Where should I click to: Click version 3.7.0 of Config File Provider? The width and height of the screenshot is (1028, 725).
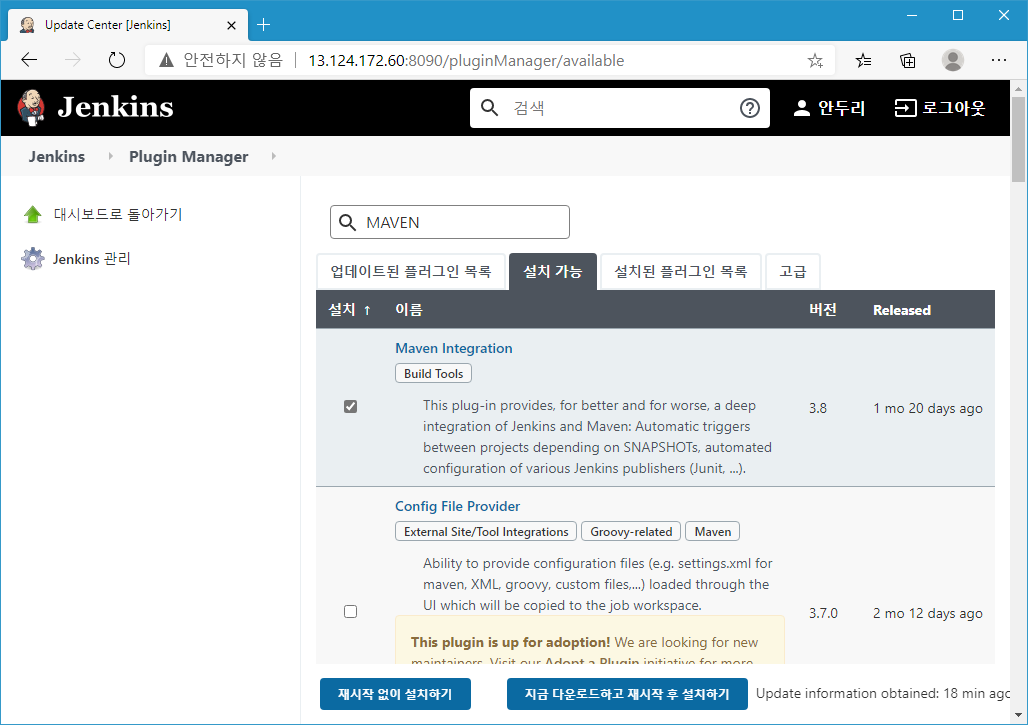823,613
